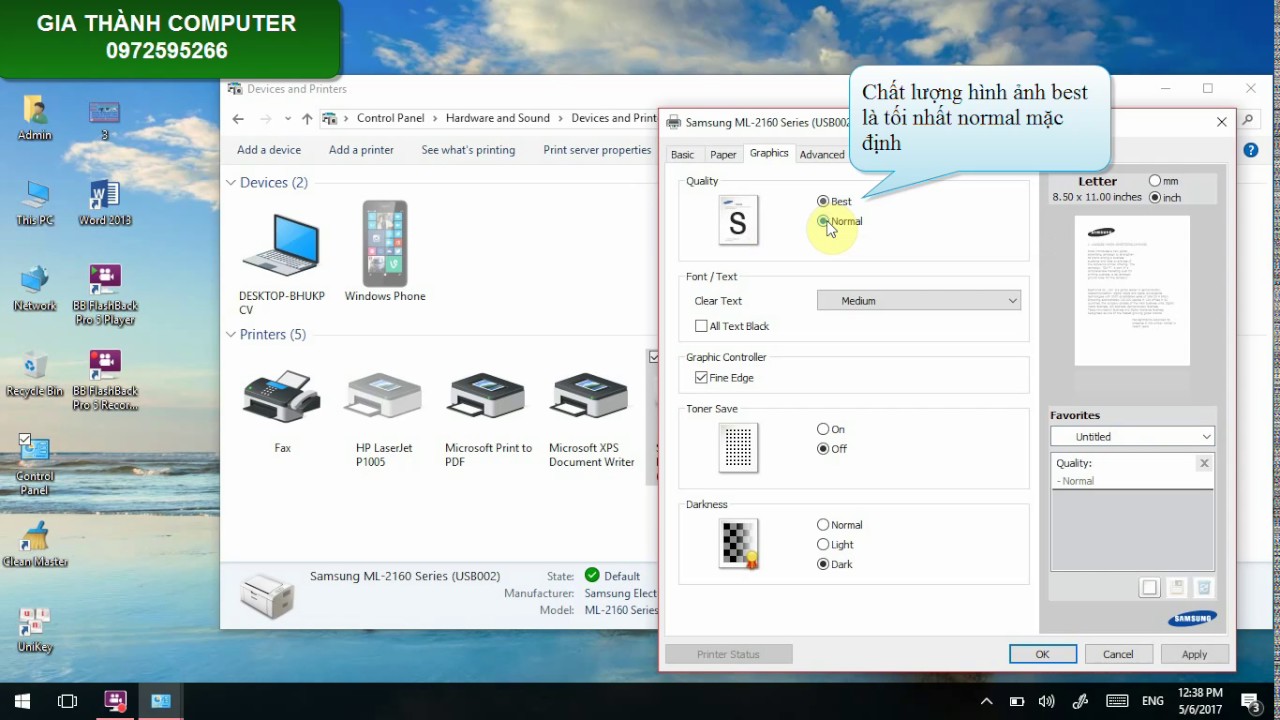The width and height of the screenshot is (1280, 720).
Task: Expand Hardware and Sound breadcrumb chevron
Action: pyautogui.click(x=561, y=118)
